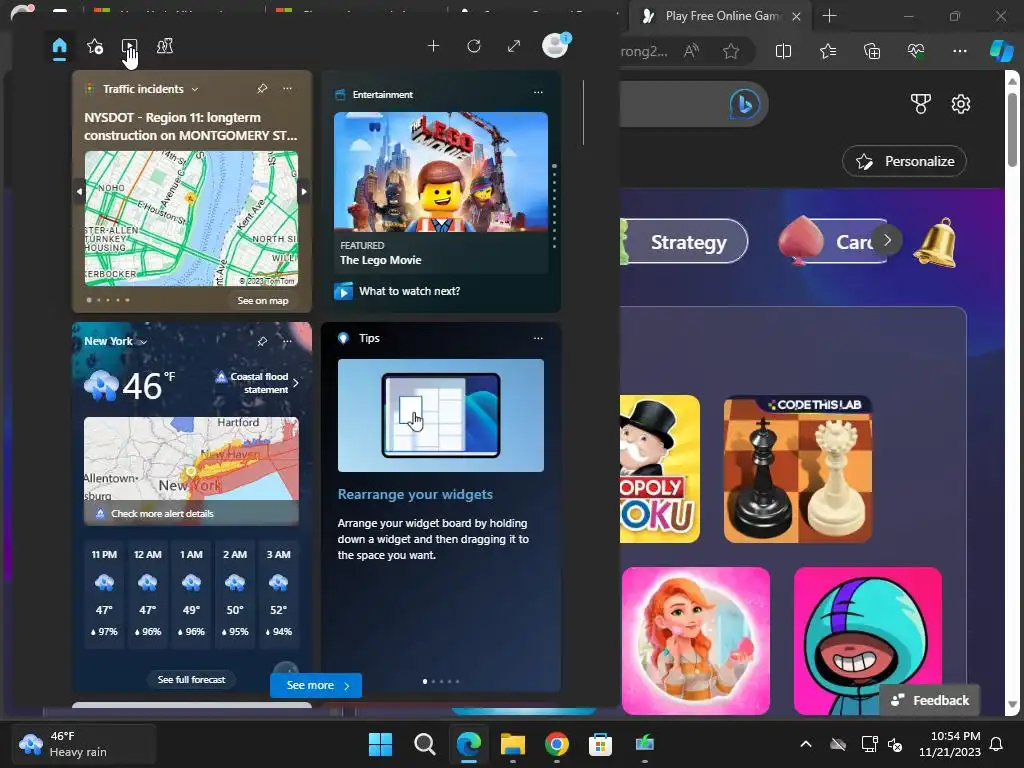The width and height of the screenshot is (1024, 768).
Task: Open the Bing chat icon in Edge
Action: [x=744, y=104]
